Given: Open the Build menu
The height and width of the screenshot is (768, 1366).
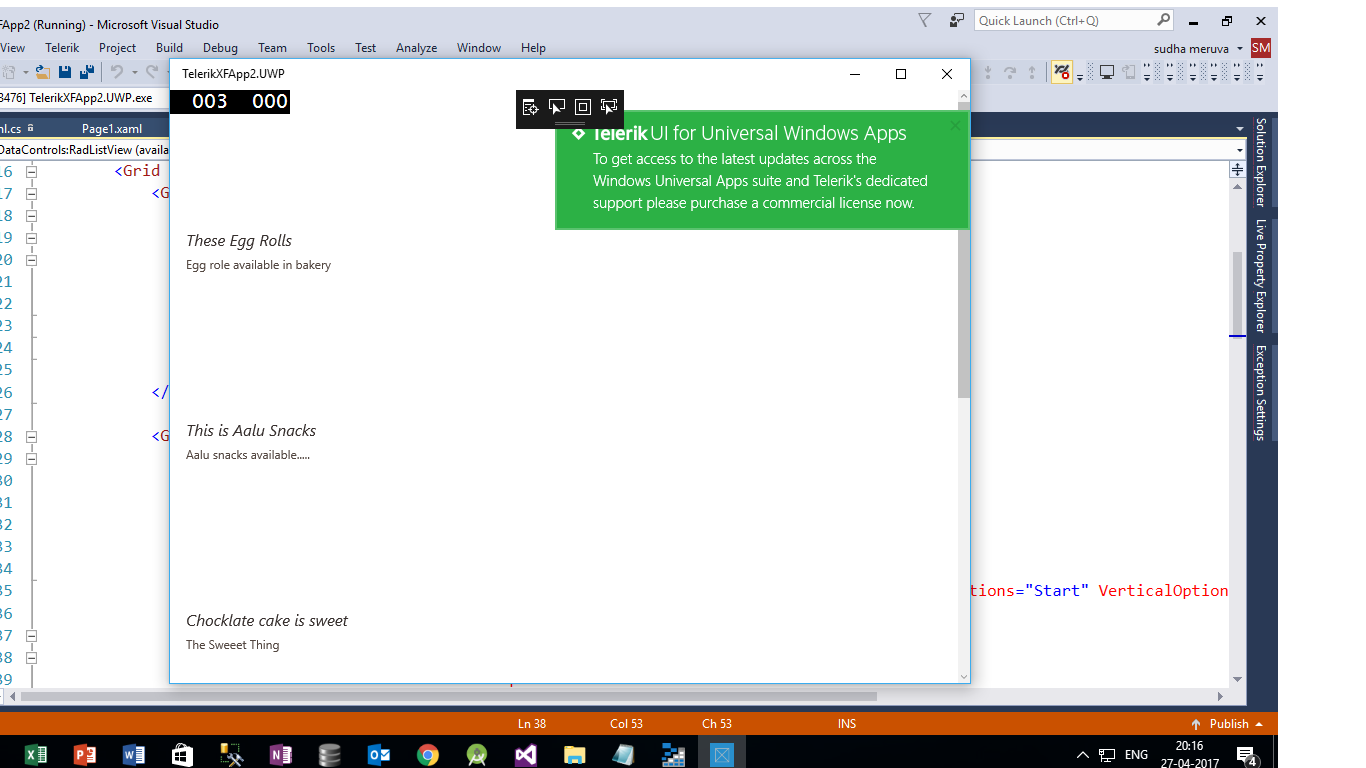Looking at the screenshot, I should click(x=169, y=48).
